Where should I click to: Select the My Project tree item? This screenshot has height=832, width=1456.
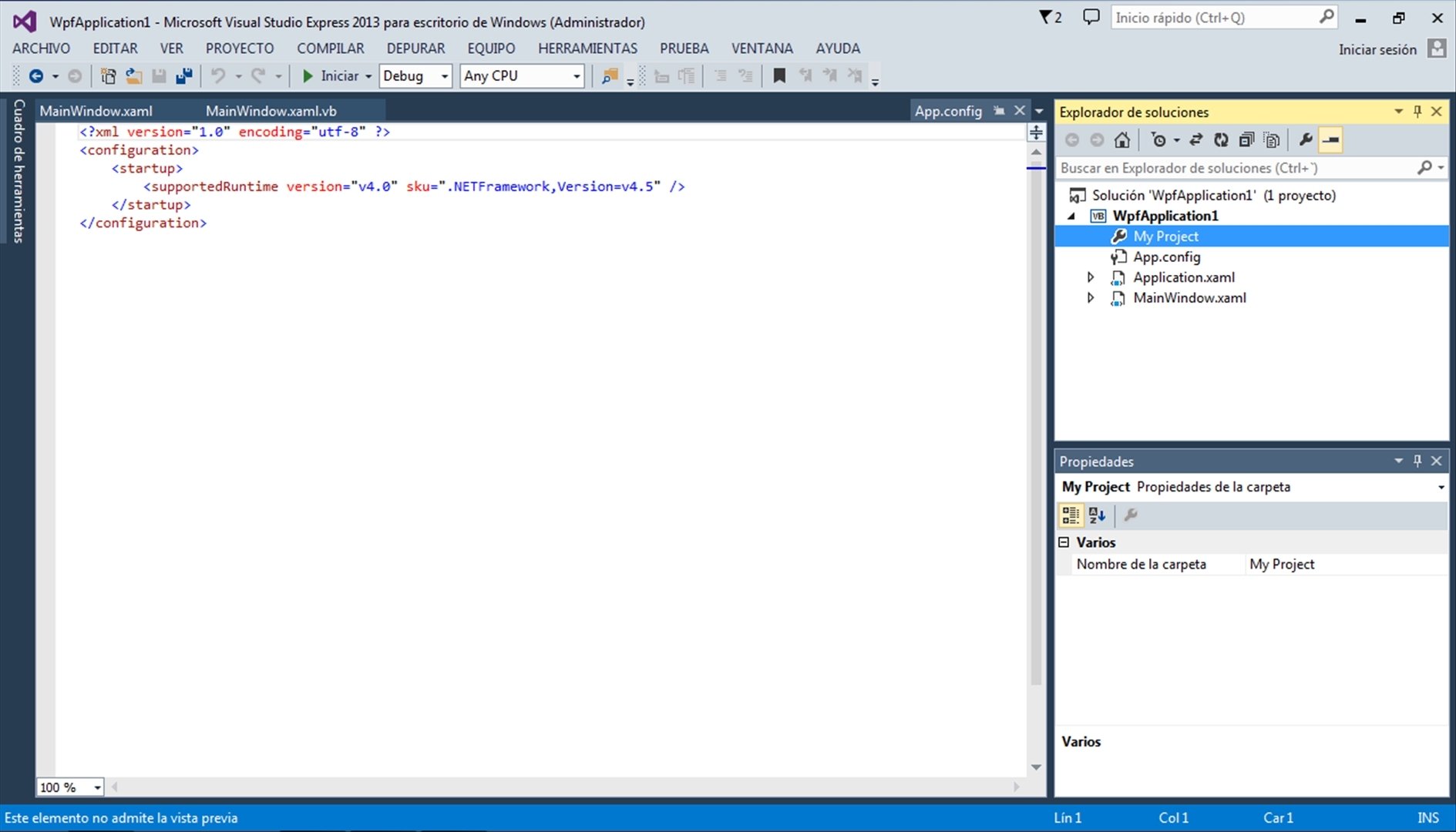tap(1165, 237)
